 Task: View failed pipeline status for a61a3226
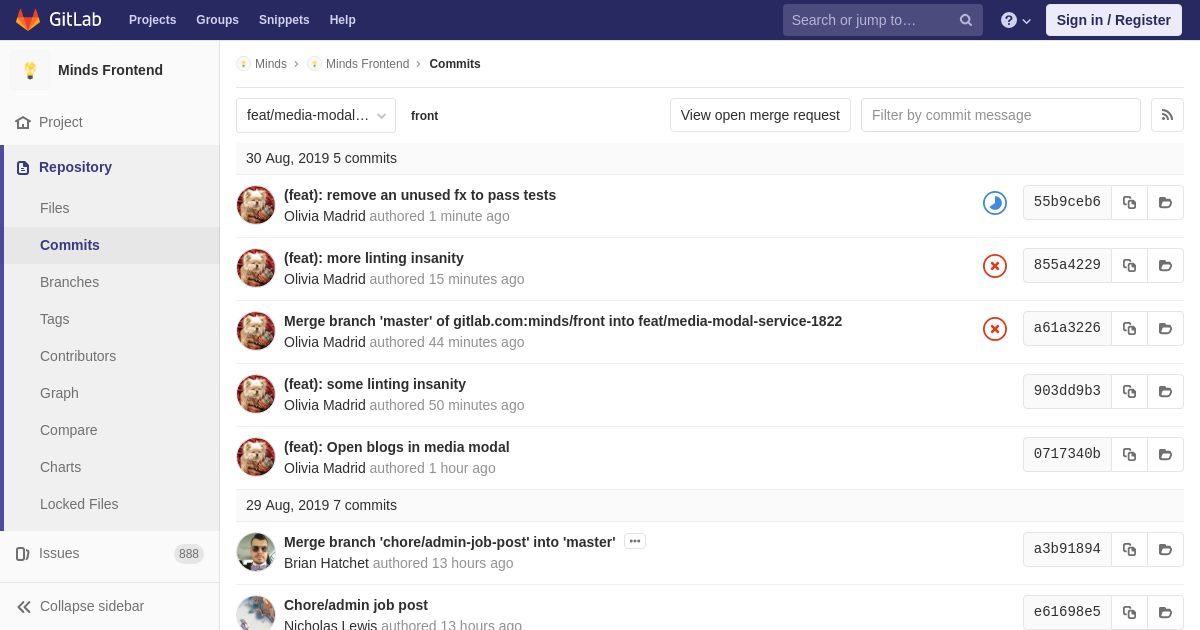[995, 329]
